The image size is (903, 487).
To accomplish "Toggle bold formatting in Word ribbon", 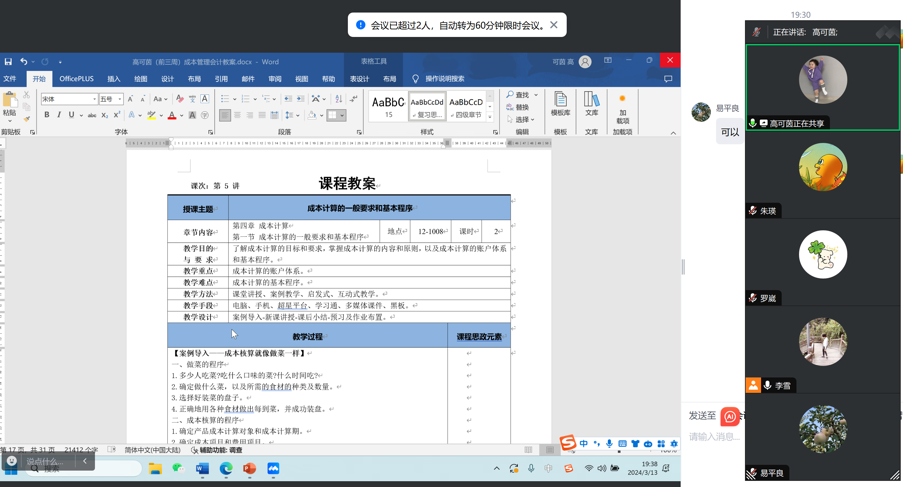I will pyautogui.click(x=46, y=116).
